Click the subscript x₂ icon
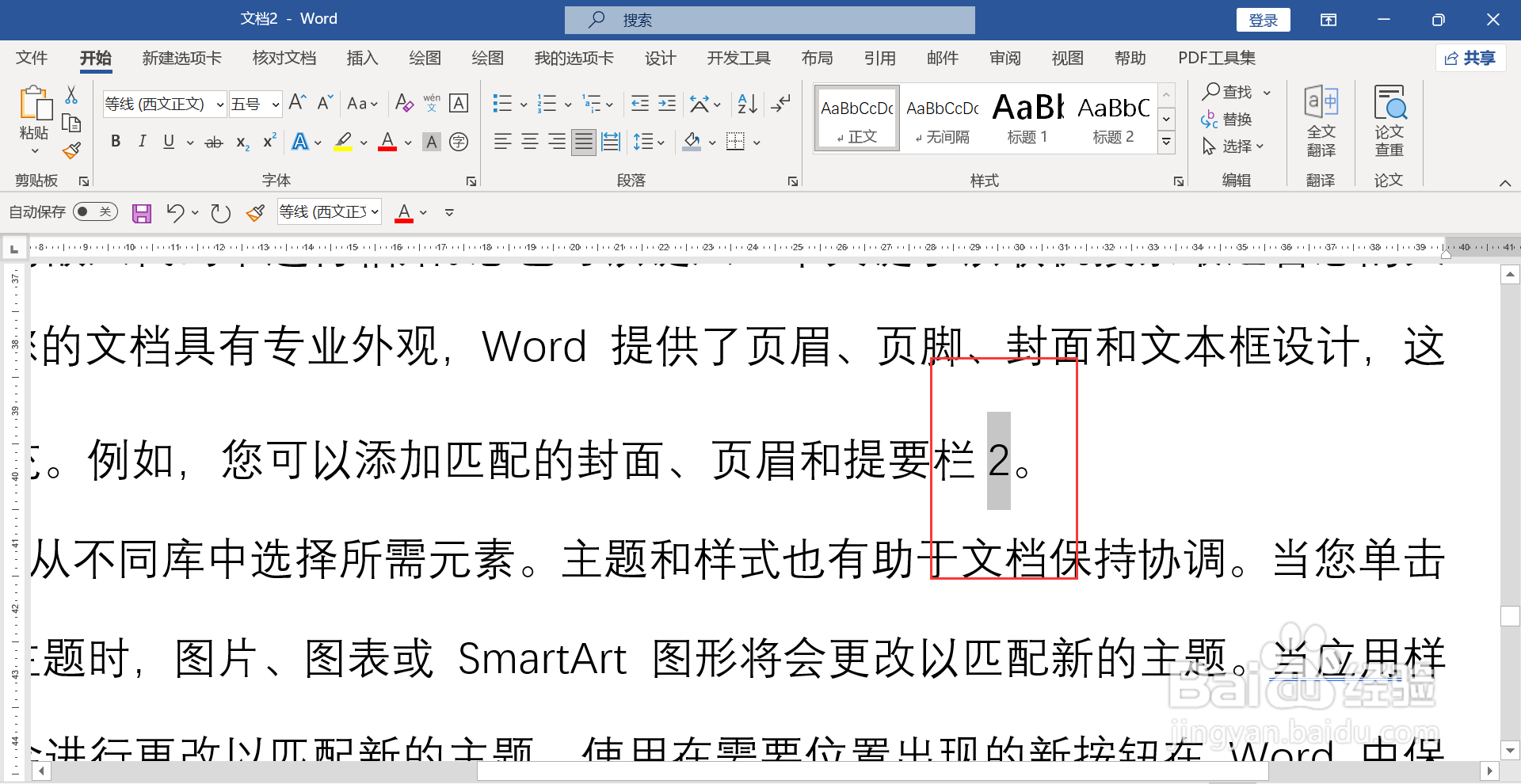 click(x=242, y=143)
